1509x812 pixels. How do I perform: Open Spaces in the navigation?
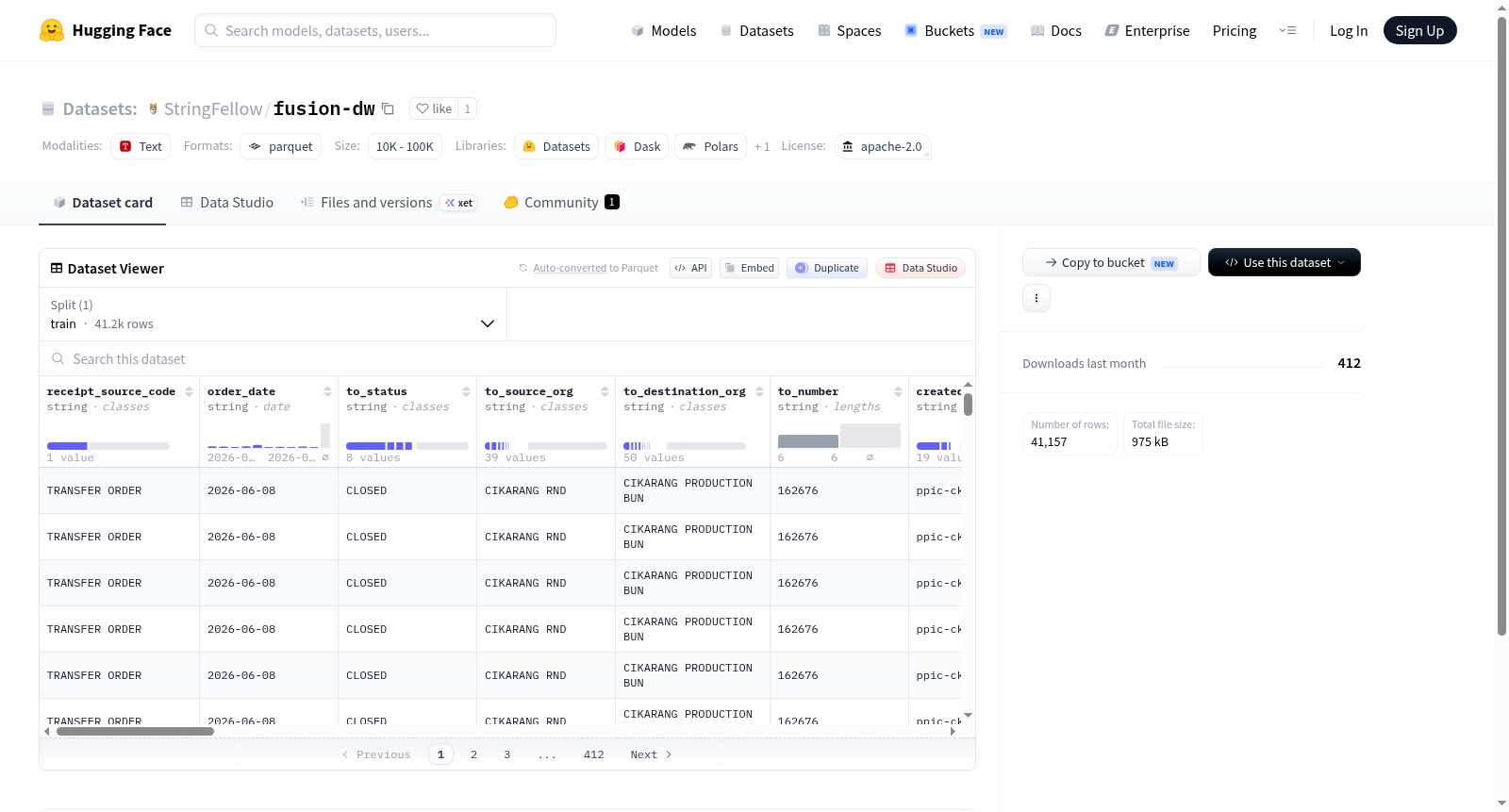pyautogui.click(x=850, y=30)
